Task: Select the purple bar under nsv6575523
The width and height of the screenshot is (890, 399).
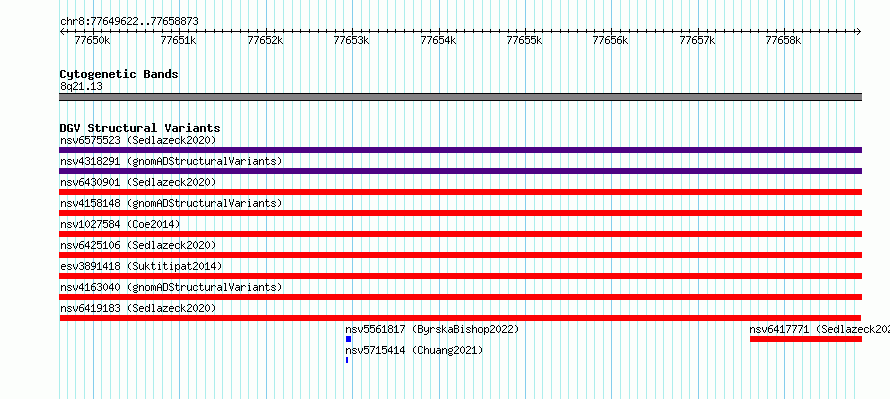Action: (x=460, y=150)
